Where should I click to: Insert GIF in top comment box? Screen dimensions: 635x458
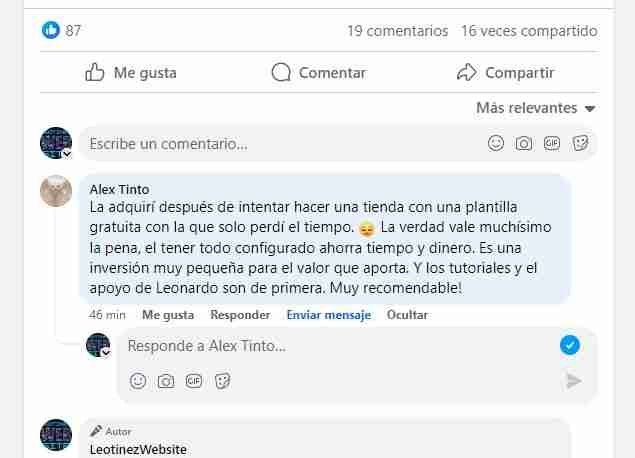tap(551, 144)
